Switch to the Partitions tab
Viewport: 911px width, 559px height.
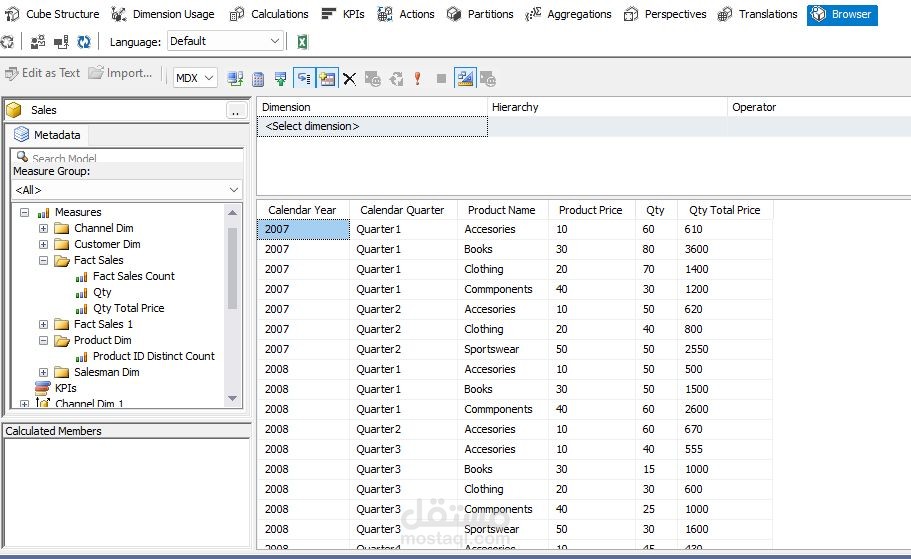pos(480,14)
